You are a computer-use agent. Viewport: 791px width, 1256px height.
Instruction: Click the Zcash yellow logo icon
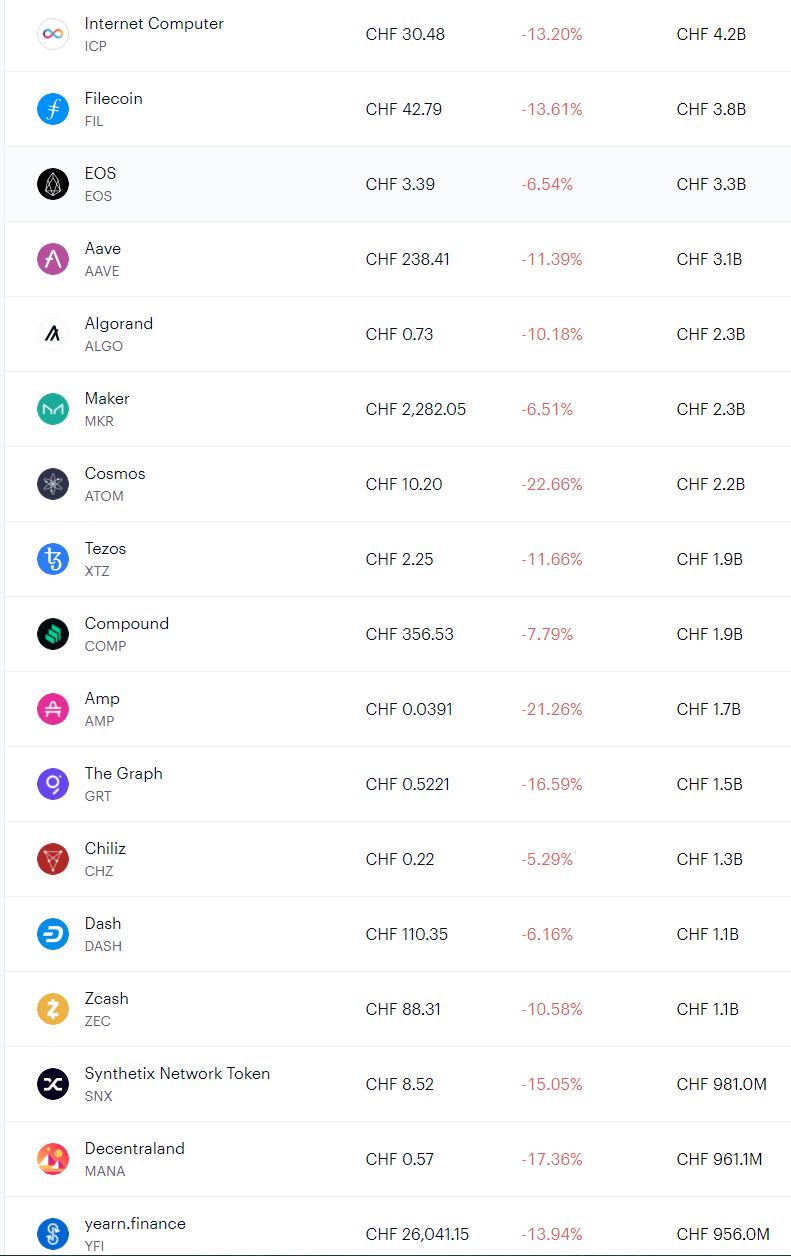[53, 1009]
